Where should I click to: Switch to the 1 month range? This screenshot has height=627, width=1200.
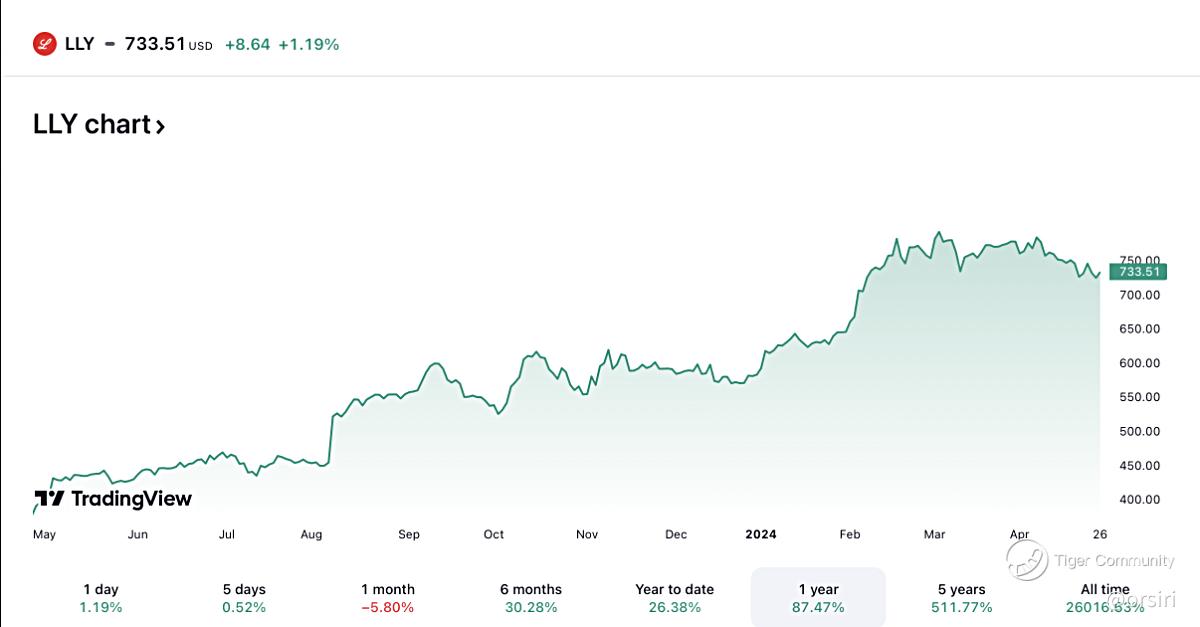coord(388,598)
